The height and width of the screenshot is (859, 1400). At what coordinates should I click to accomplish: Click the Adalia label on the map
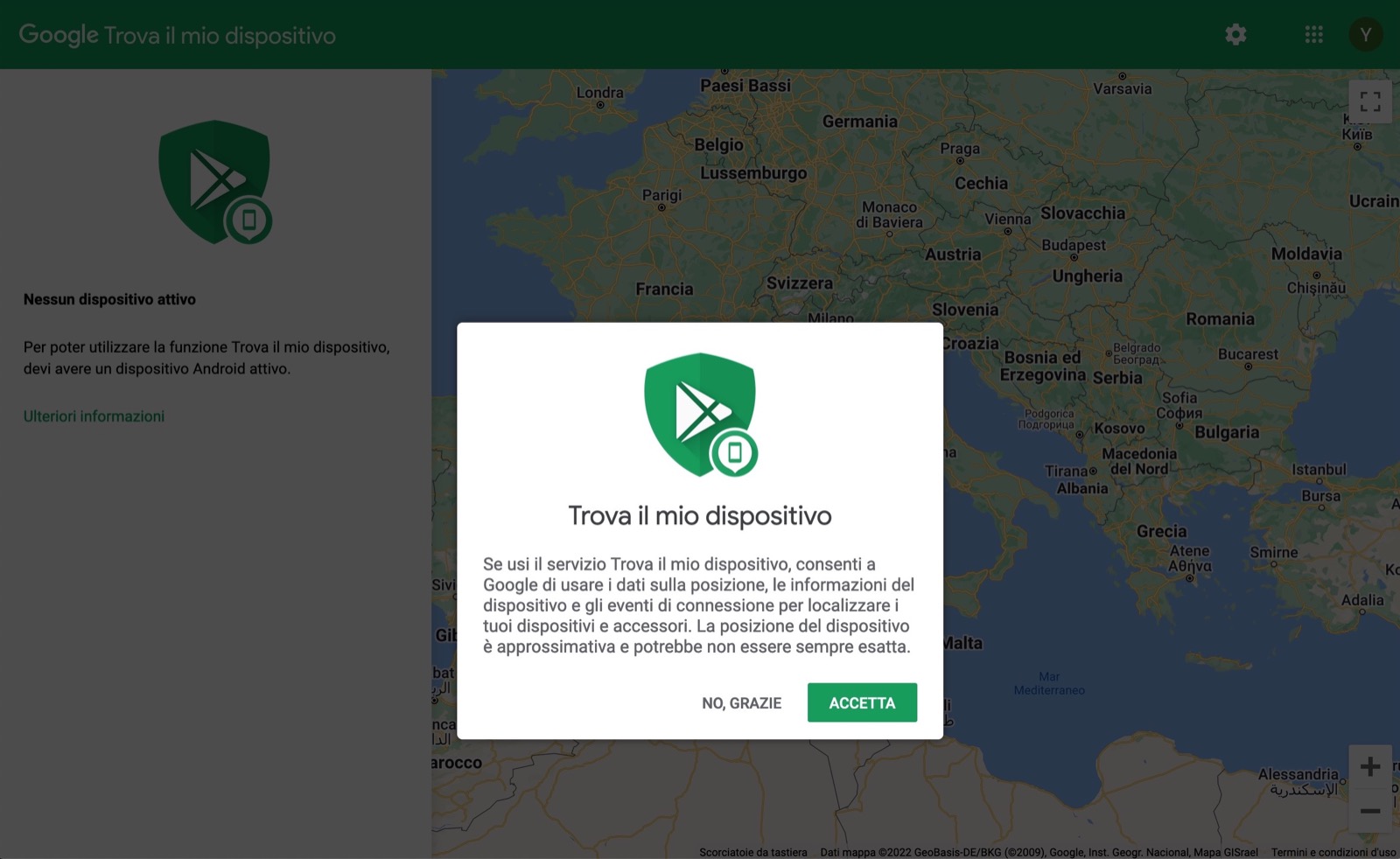pos(1362,600)
